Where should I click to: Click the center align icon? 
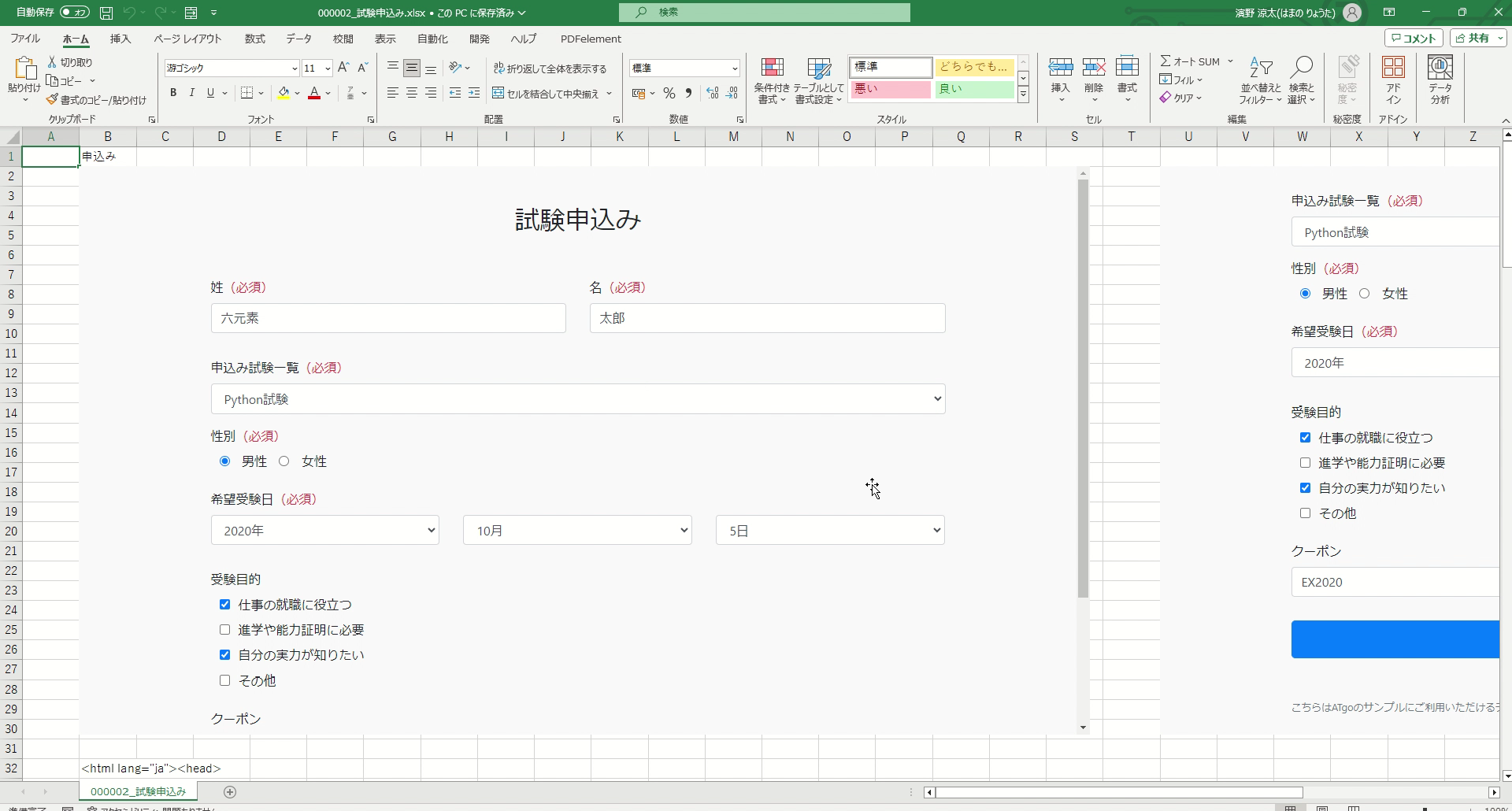click(x=412, y=94)
